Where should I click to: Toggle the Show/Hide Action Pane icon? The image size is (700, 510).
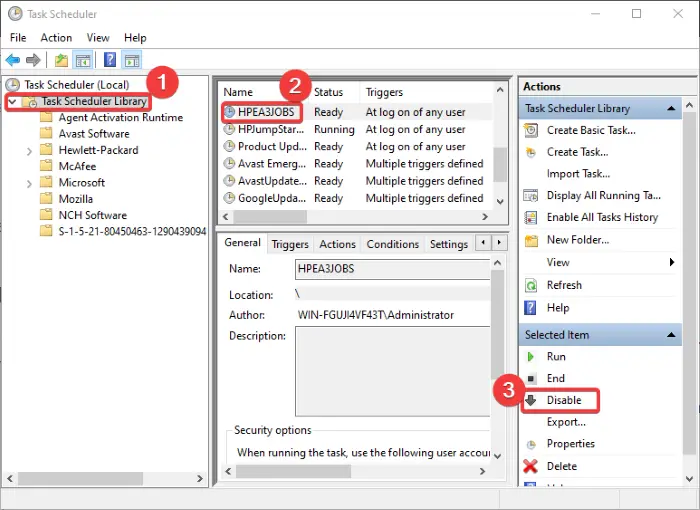click(x=132, y=60)
